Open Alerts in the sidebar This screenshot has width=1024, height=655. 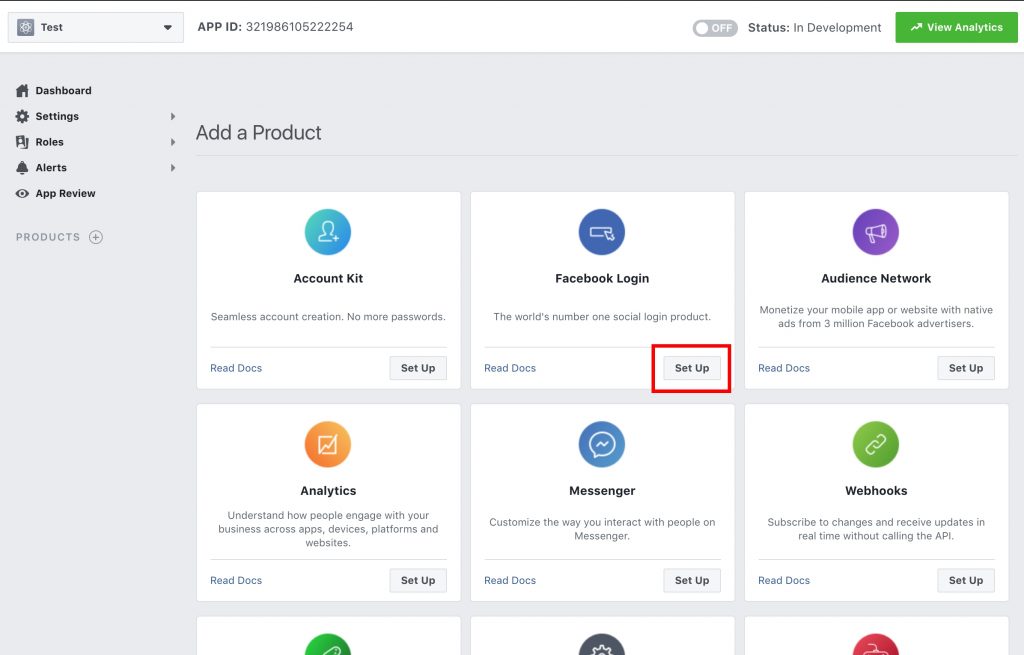tap(51, 168)
